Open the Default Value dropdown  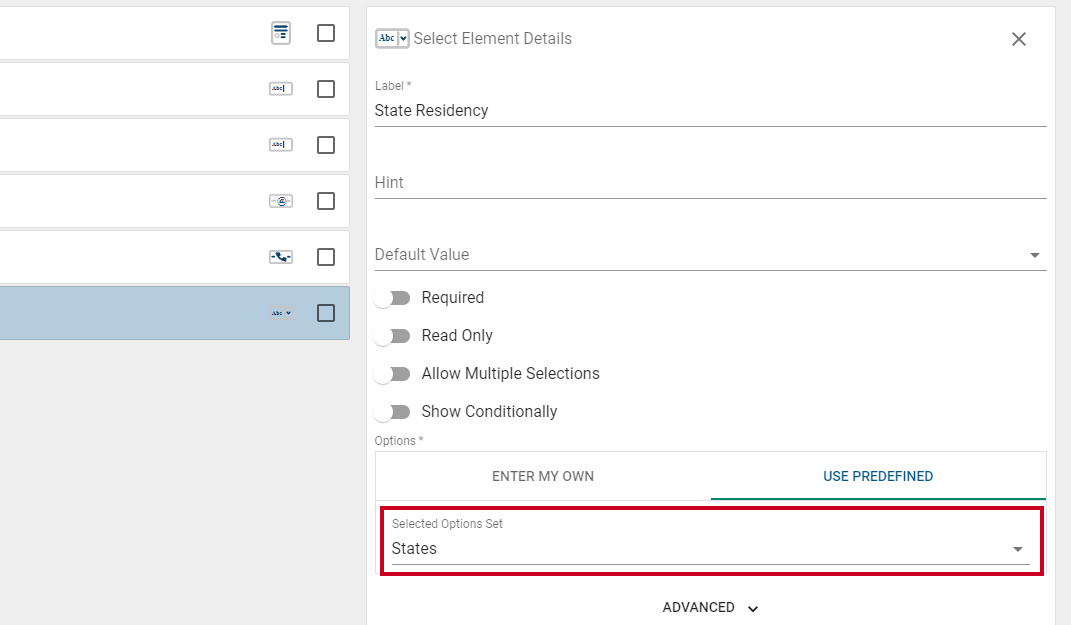tap(710, 255)
